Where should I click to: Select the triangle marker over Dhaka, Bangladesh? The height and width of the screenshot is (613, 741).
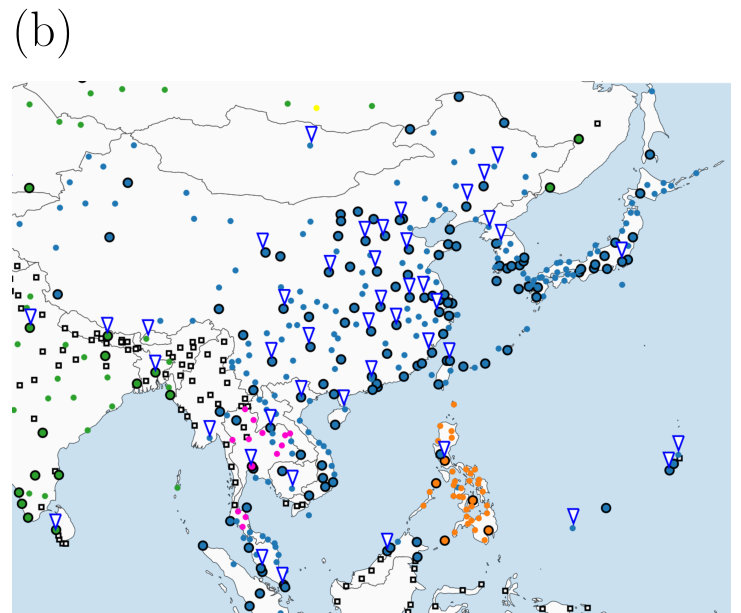[155, 363]
